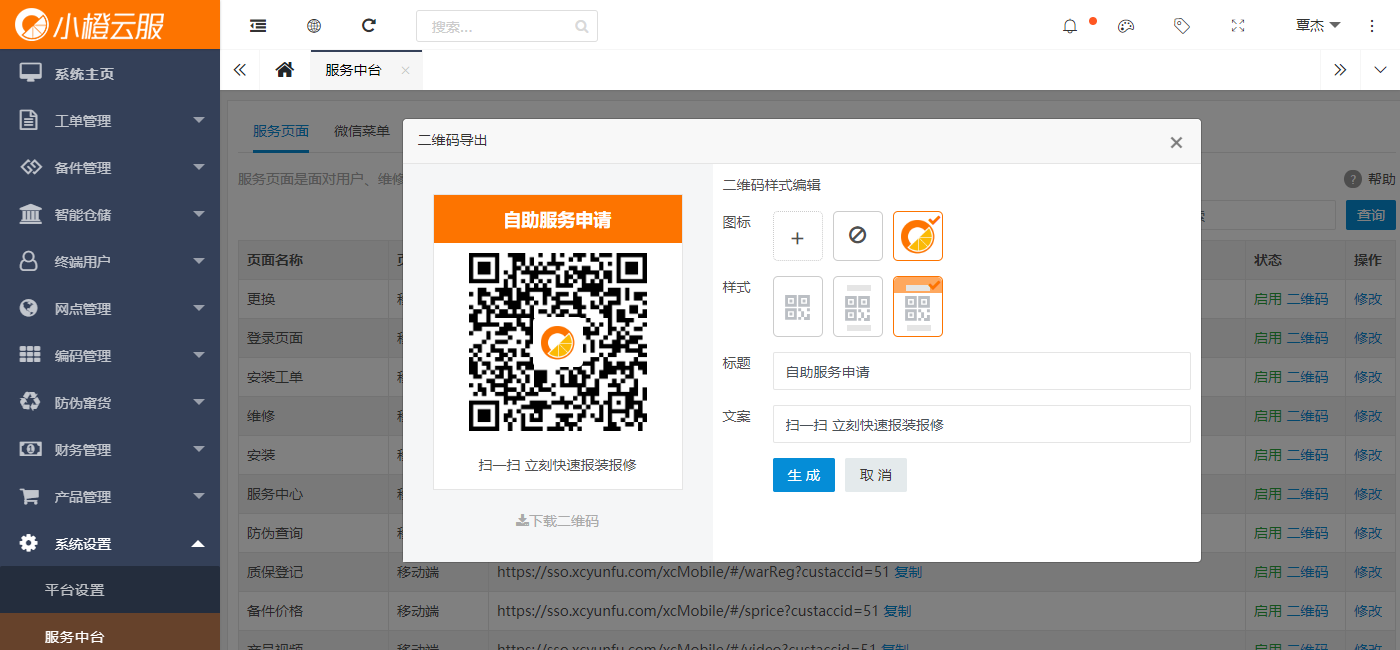This screenshot has width=1400, height=650.
Task: Expand the 财务管理 sidebar menu arrow
Action: [198, 449]
